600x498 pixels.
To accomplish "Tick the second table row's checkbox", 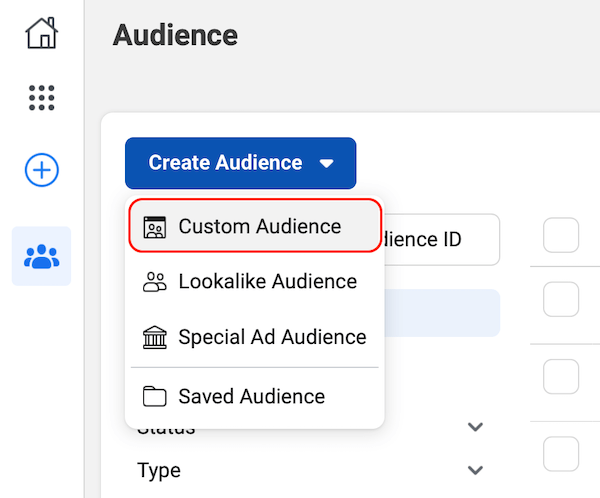I will click(561, 377).
